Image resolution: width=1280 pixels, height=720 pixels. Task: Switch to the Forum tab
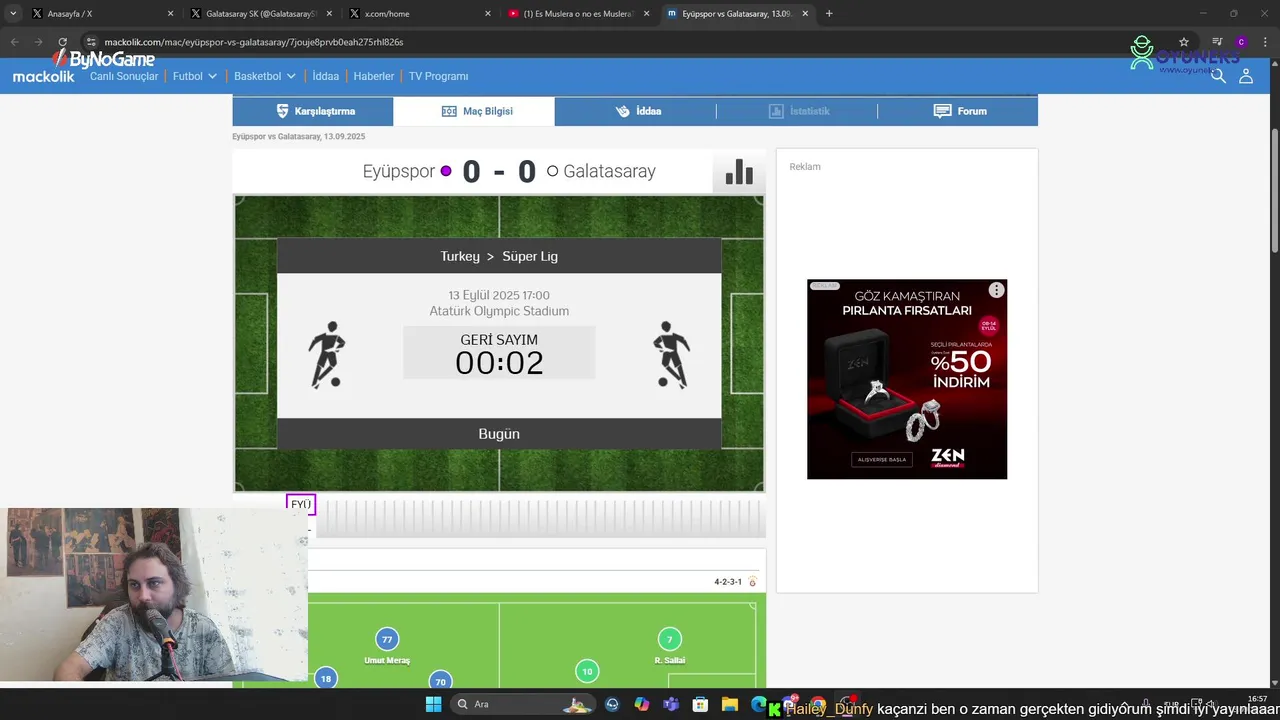958,111
